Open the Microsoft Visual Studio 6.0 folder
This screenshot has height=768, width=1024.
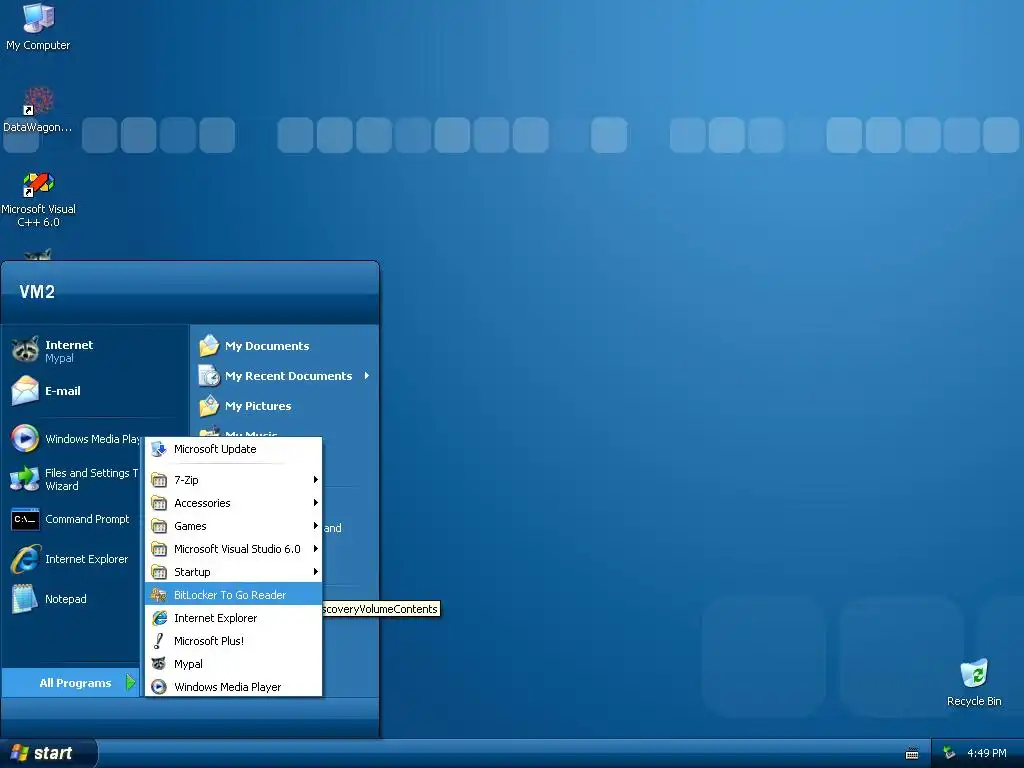click(234, 549)
